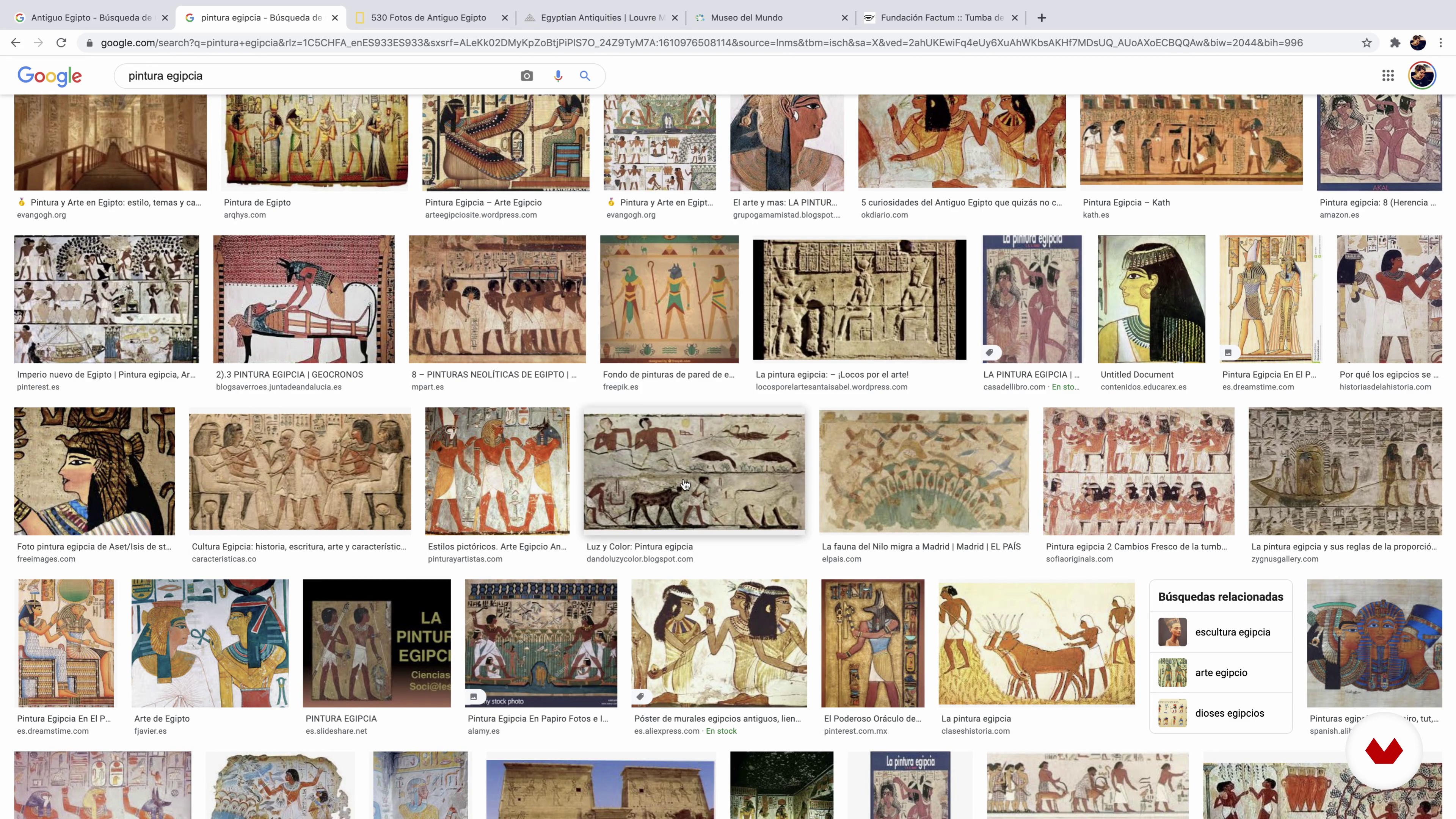Open sofiaoriginals fresco banquet thumbnail

pyautogui.click(x=1138, y=471)
